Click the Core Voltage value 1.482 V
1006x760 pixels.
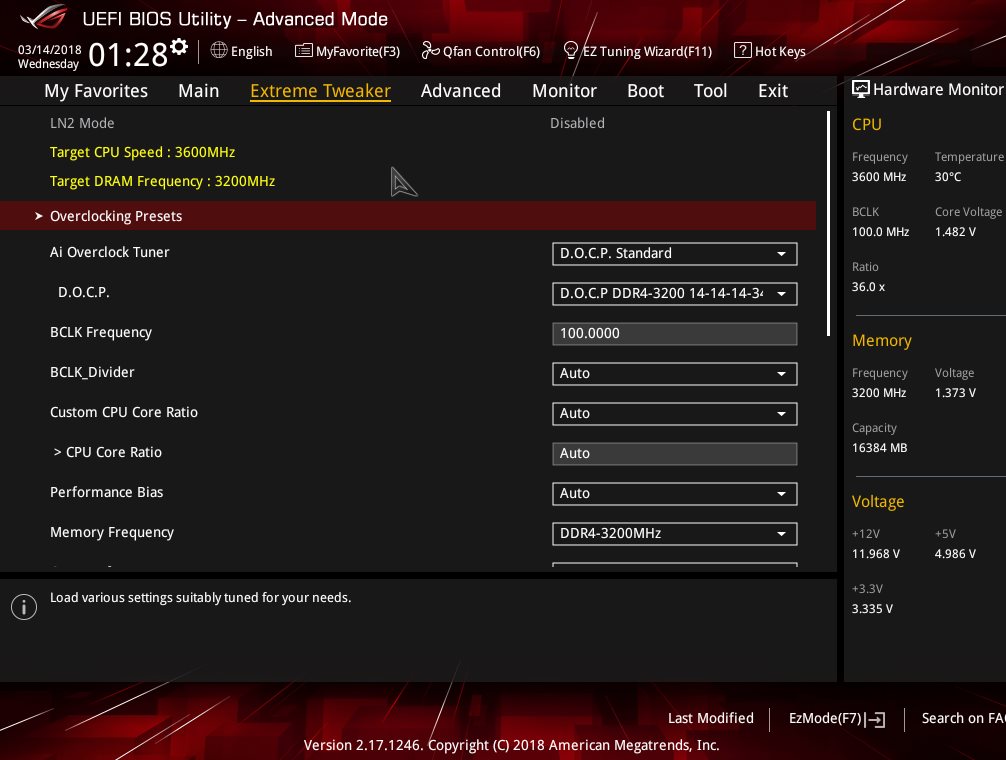[955, 232]
